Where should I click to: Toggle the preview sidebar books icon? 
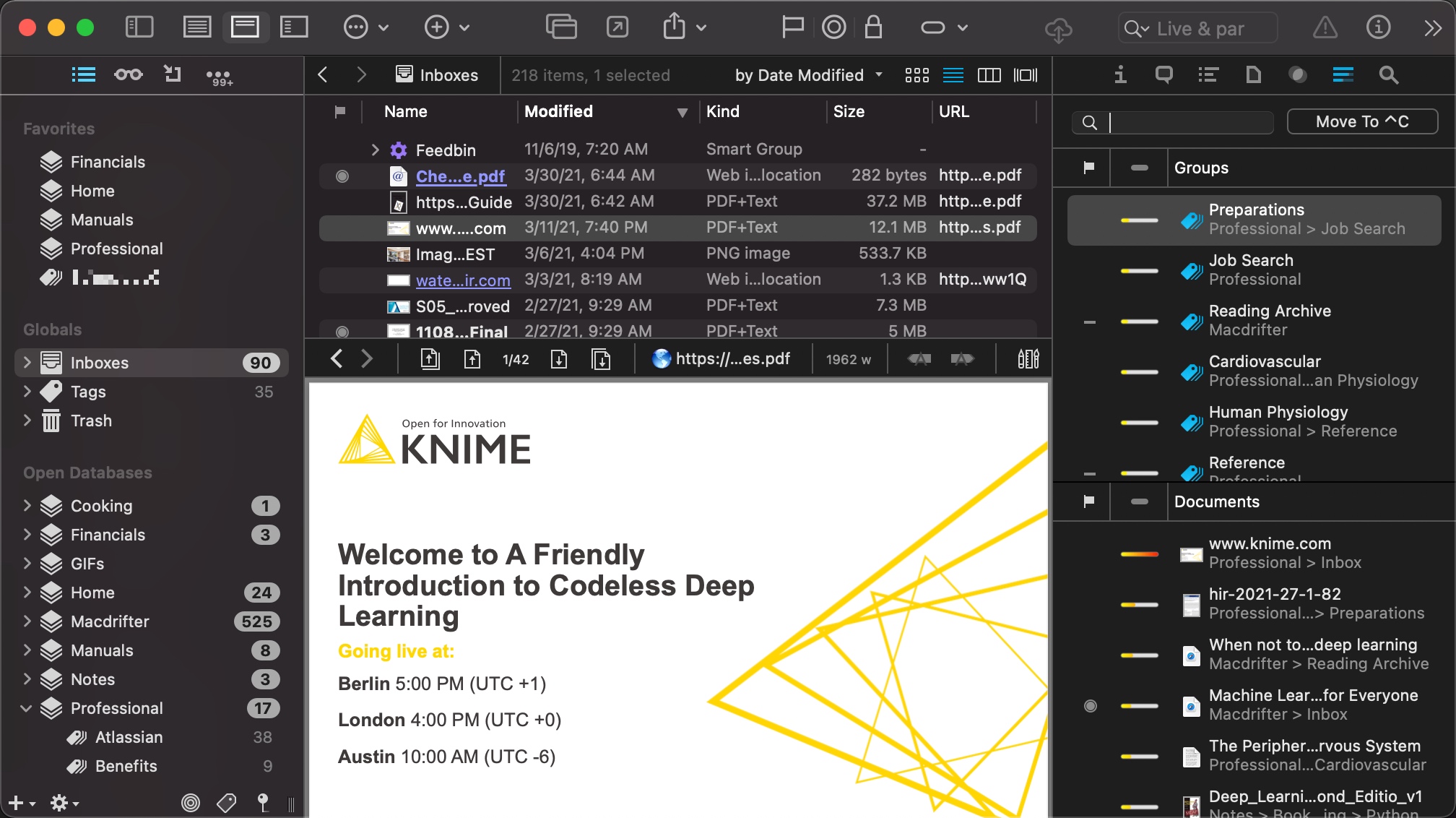pyautogui.click(x=1028, y=358)
